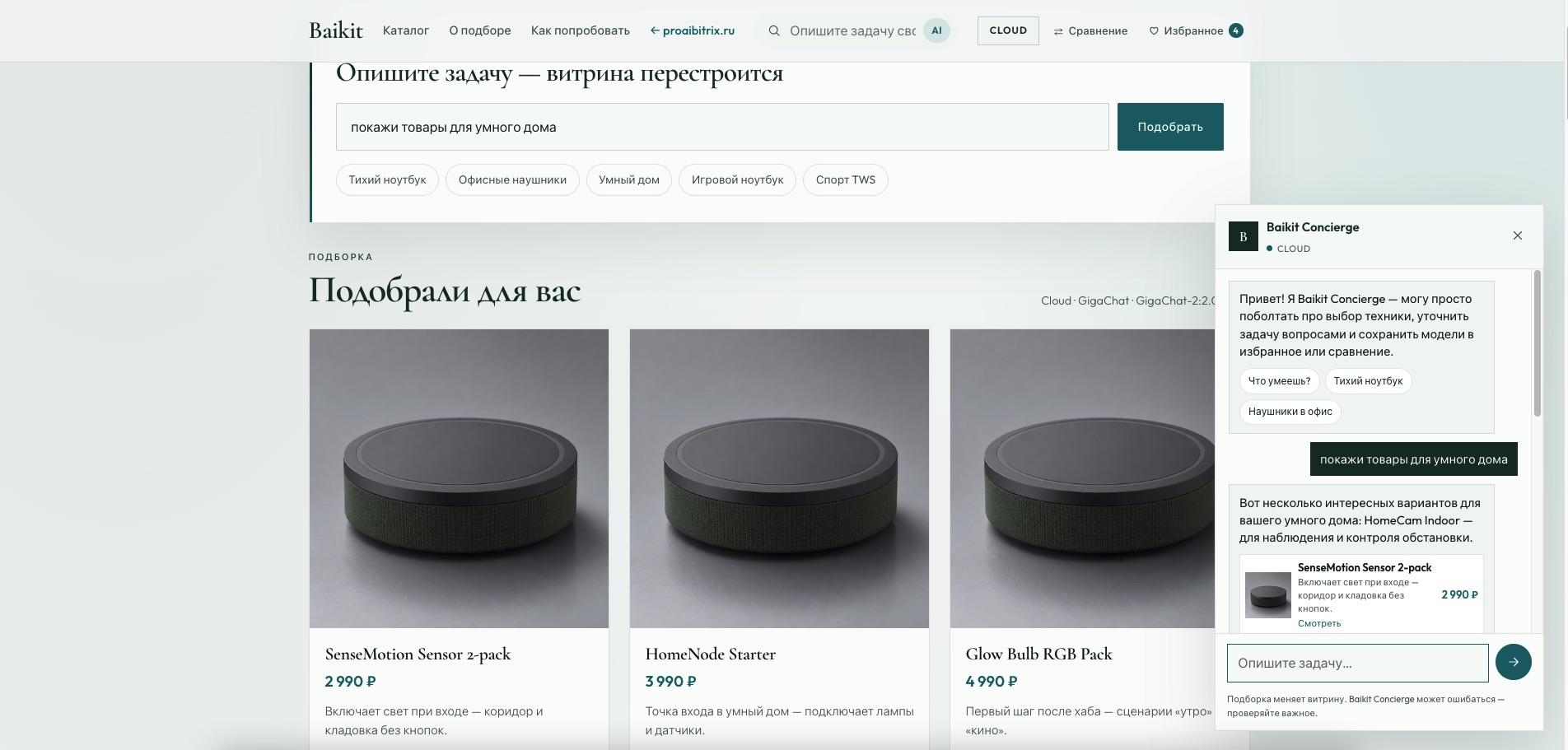The height and width of the screenshot is (750, 1568).
Task: Click the chat send arrow button
Action: 1514,662
